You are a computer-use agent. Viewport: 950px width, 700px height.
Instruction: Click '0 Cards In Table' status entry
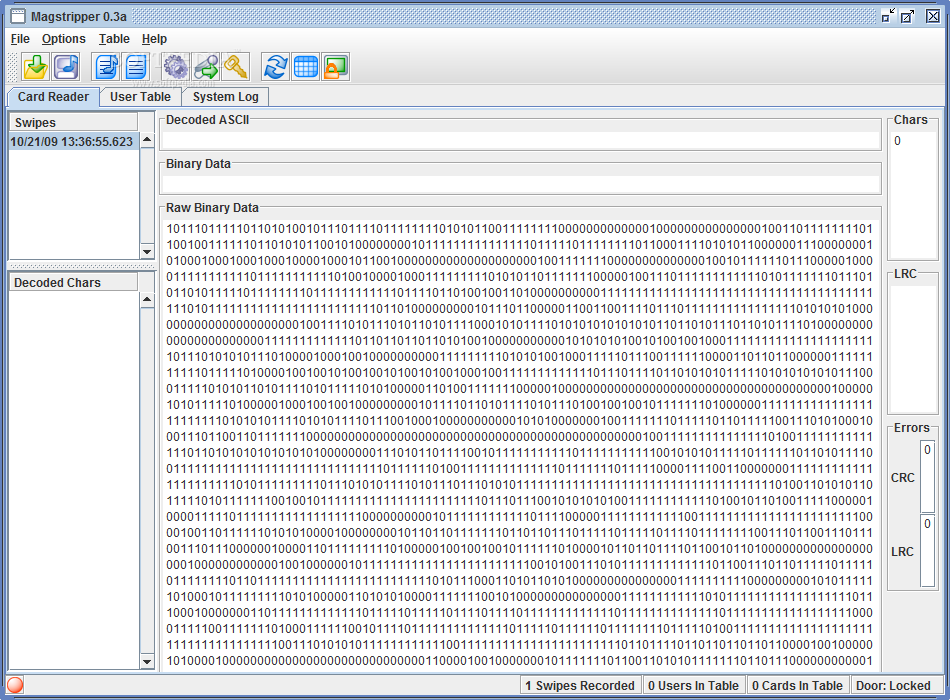[x=797, y=685]
